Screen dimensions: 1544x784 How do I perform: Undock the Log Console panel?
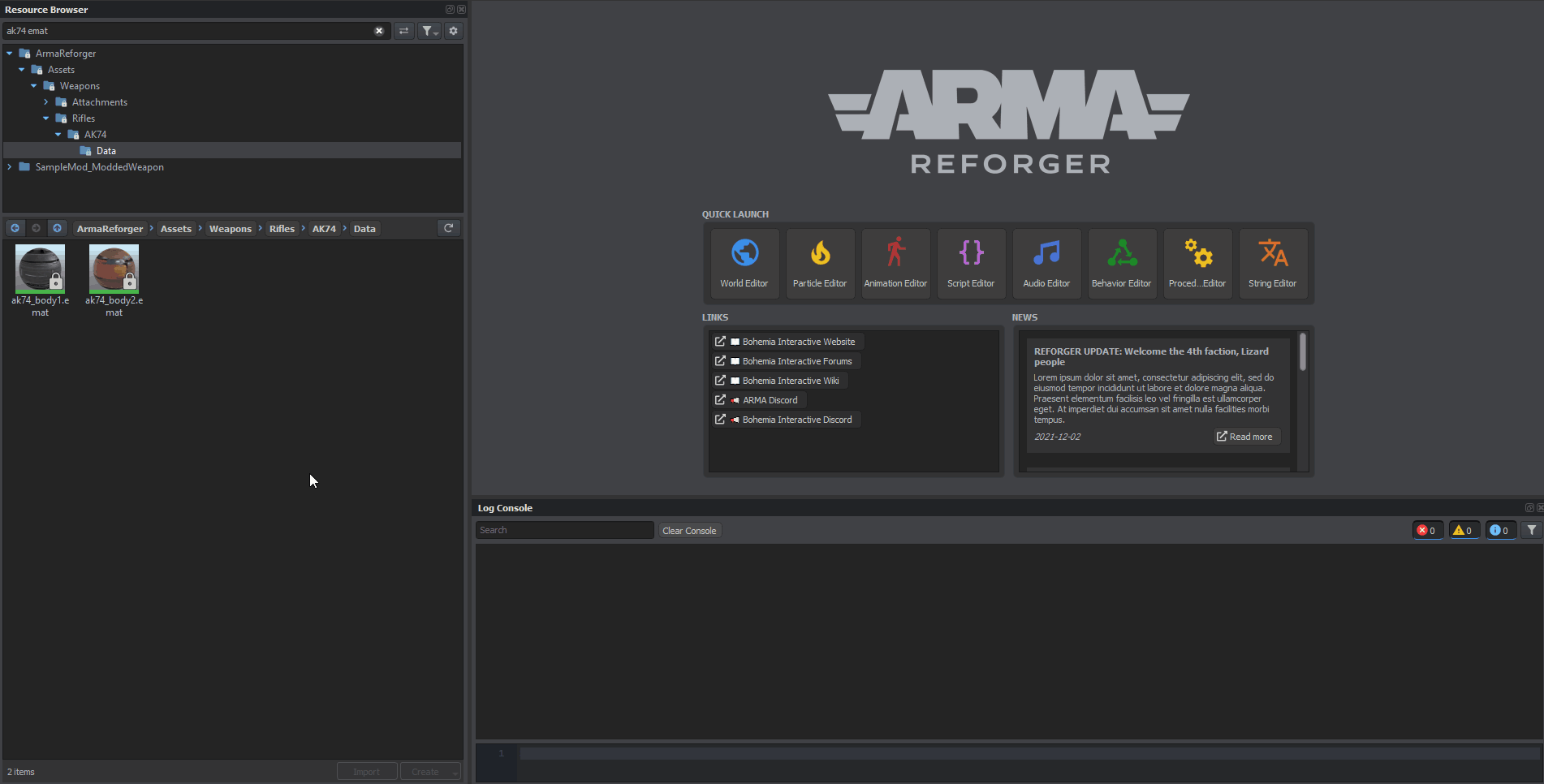(1529, 508)
